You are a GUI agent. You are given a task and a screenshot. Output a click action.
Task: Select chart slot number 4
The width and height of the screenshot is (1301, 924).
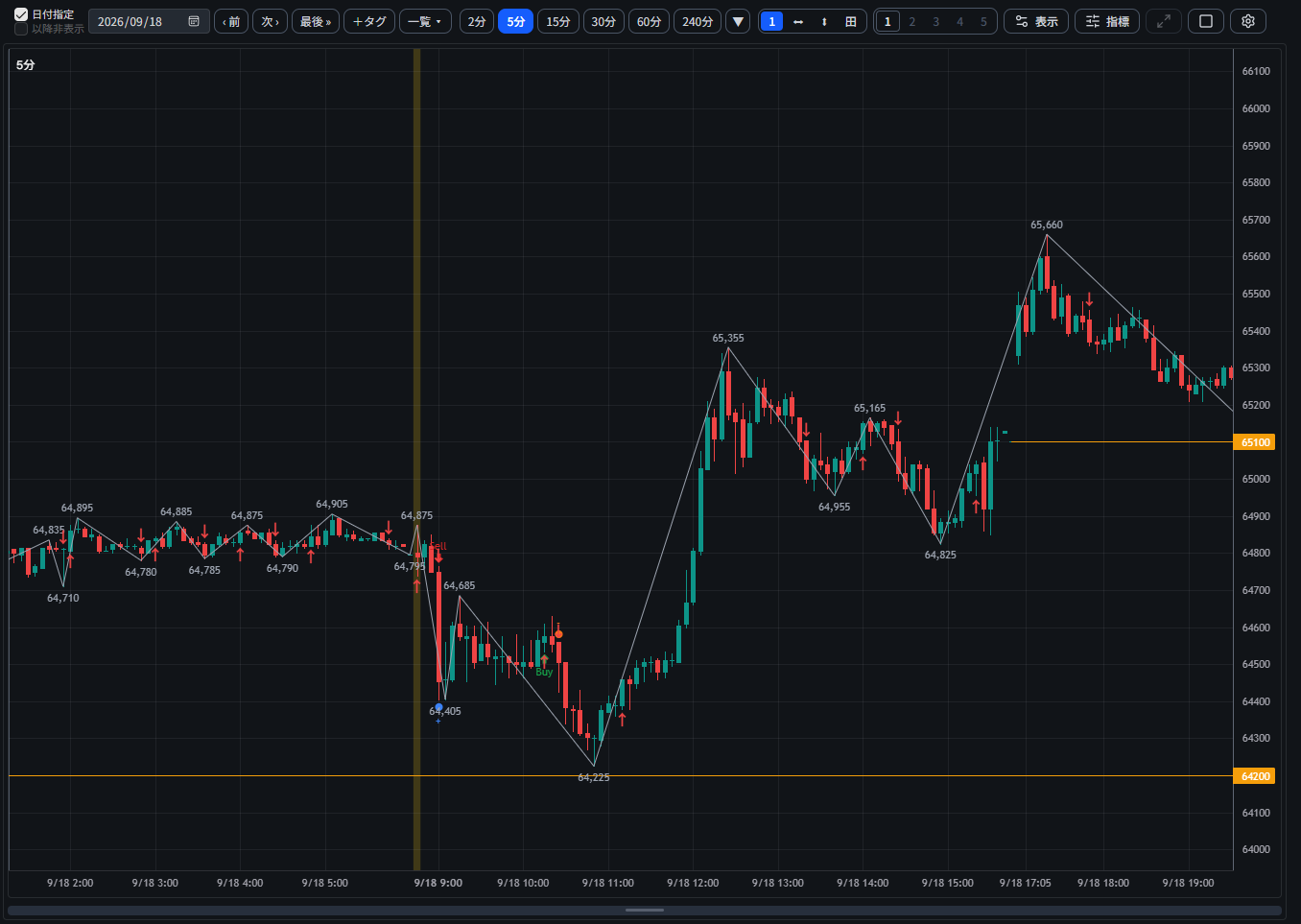point(959,21)
